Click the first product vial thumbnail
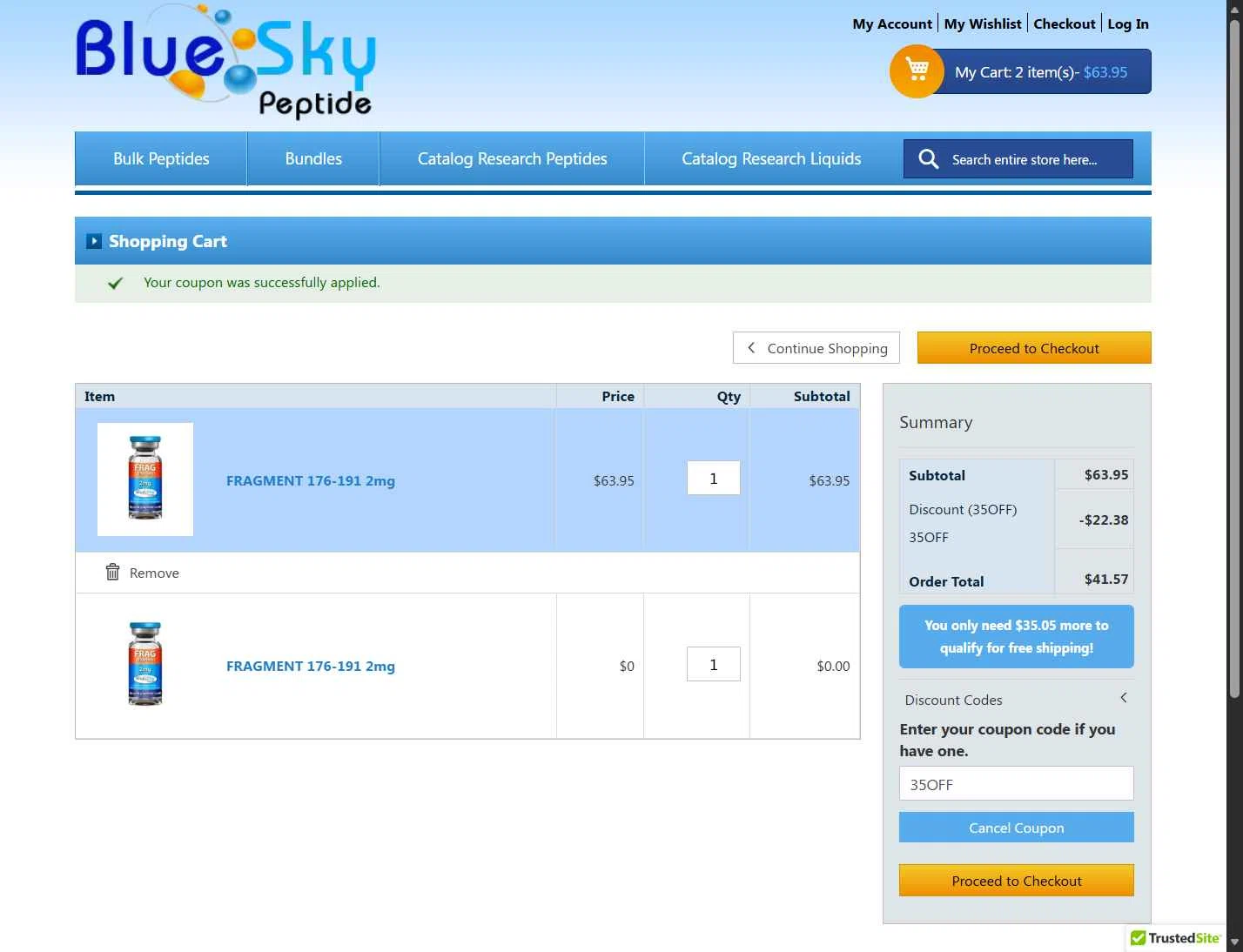1243x952 pixels. [145, 479]
